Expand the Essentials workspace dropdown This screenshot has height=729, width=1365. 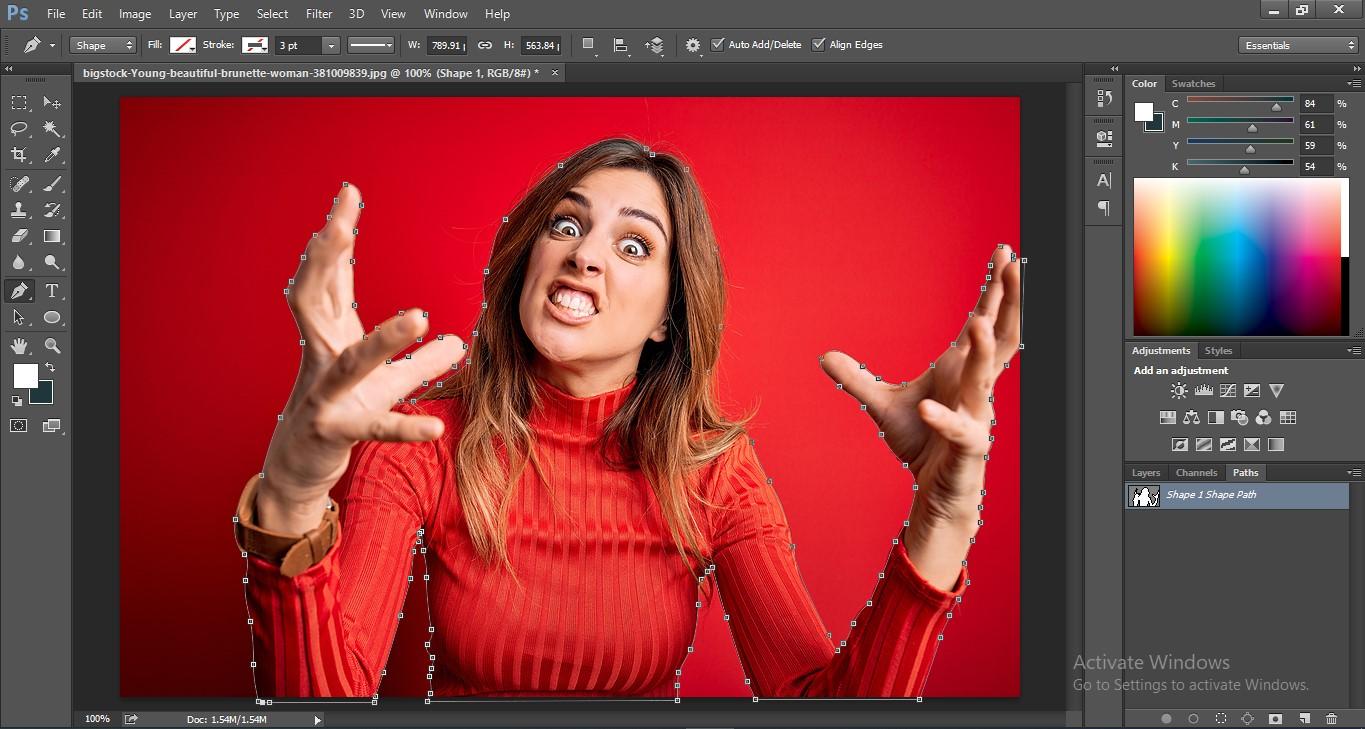tap(1297, 44)
